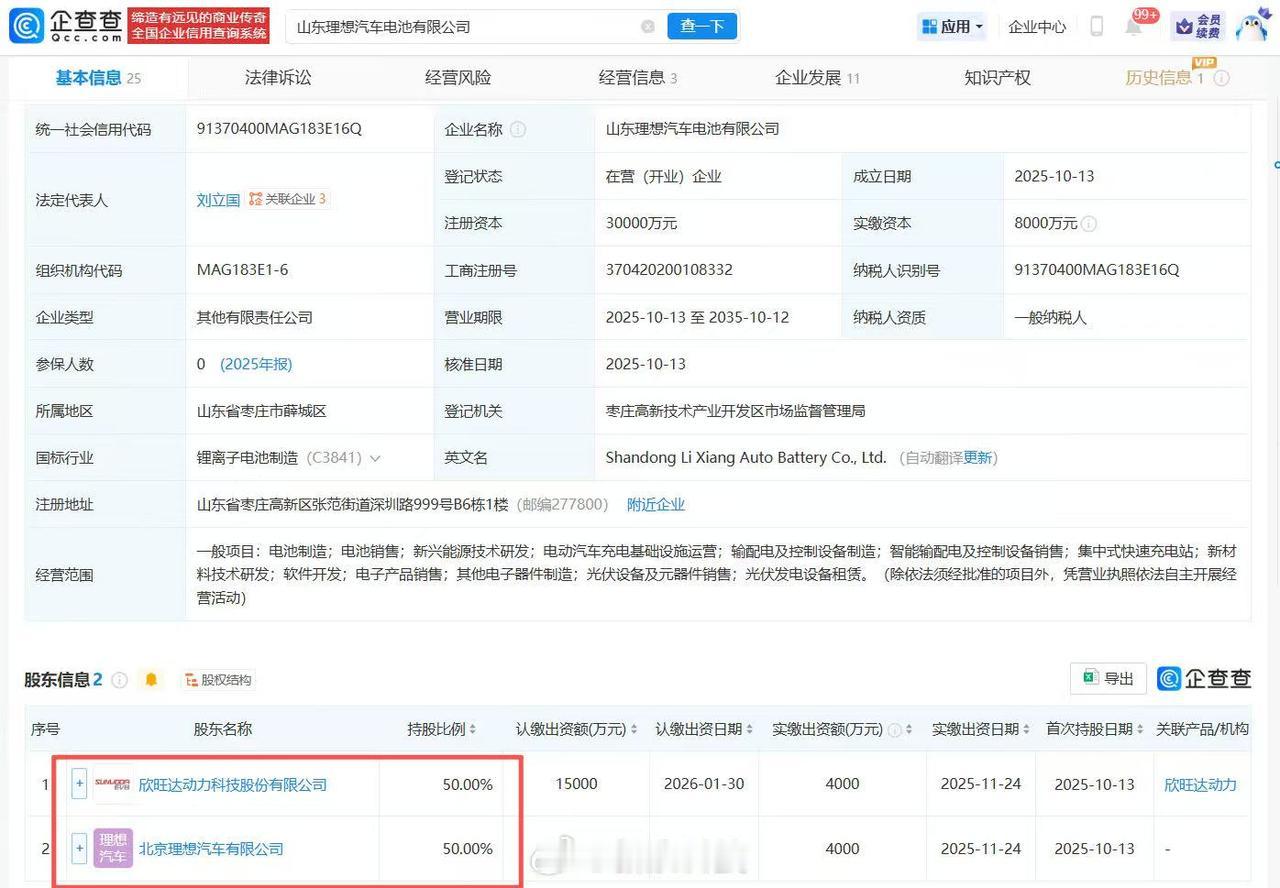Open 北京理想汽车有限公司 shareholder link

211,849
